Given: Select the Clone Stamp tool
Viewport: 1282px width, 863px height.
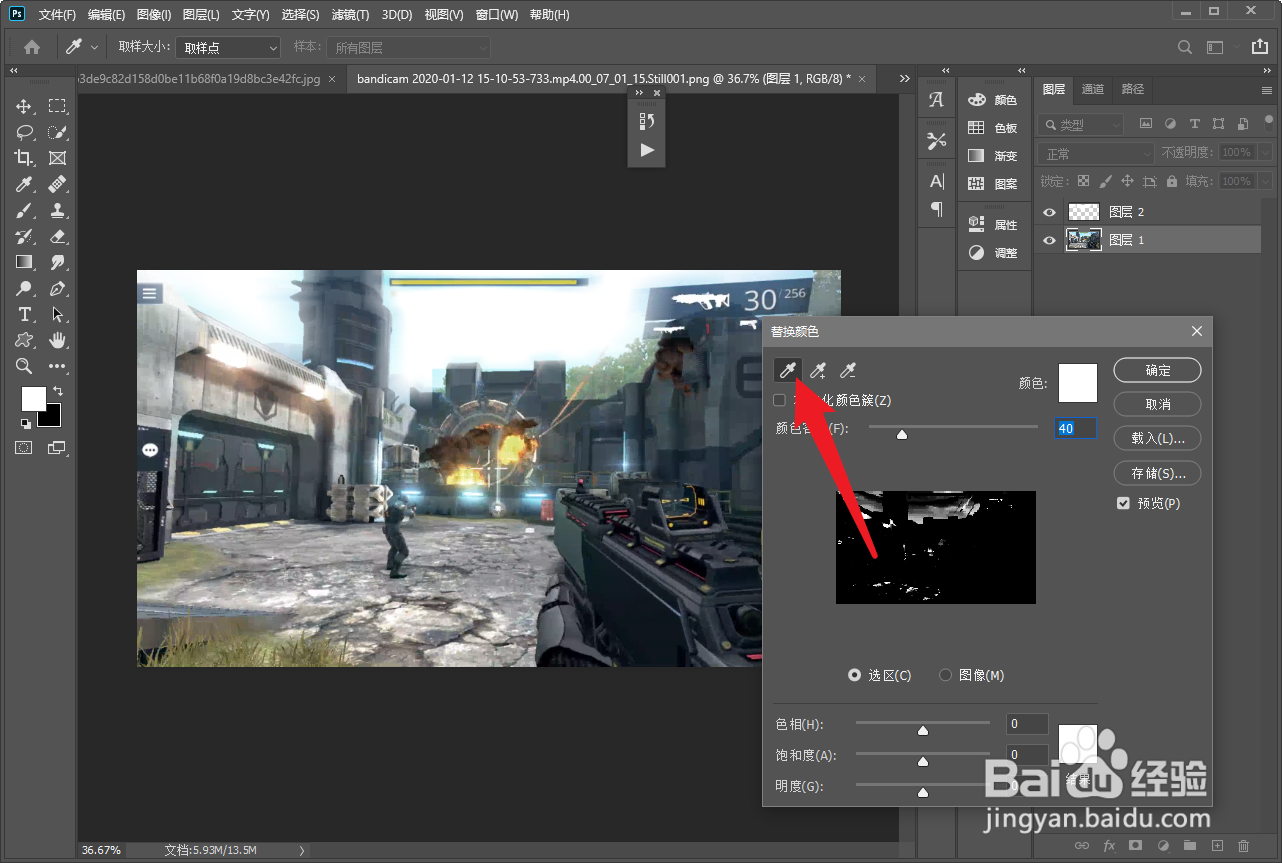Looking at the screenshot, I should pyautogui.click(x=58, y=210).
